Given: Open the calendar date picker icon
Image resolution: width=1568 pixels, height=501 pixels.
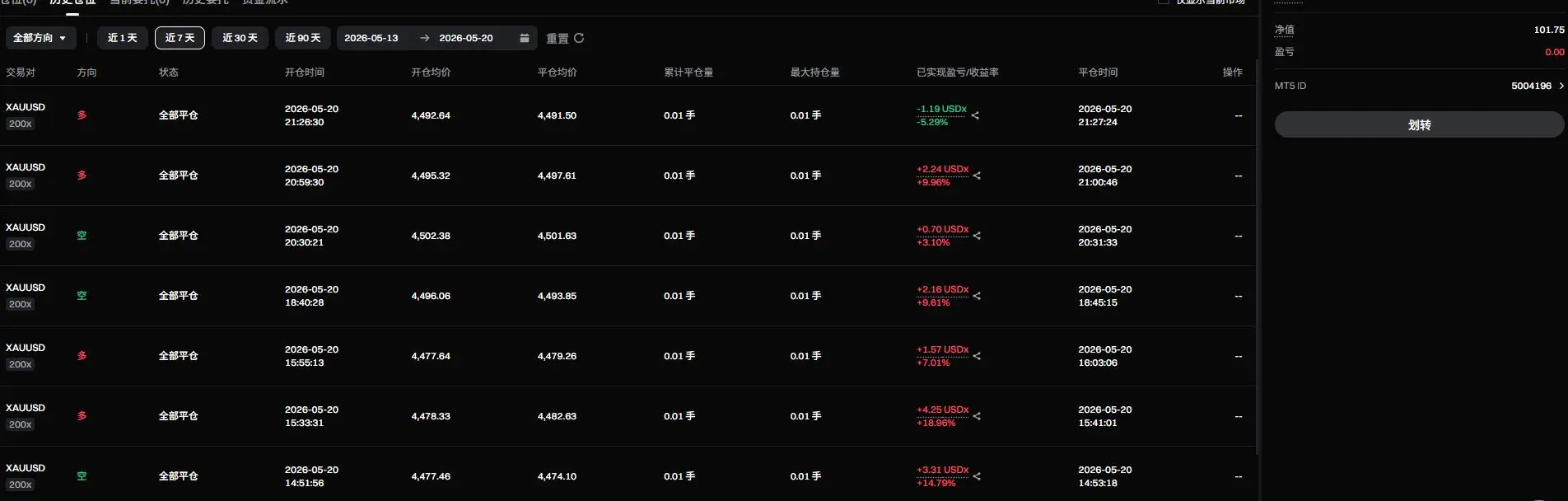Looking at the screenshot, I should 525,38.
